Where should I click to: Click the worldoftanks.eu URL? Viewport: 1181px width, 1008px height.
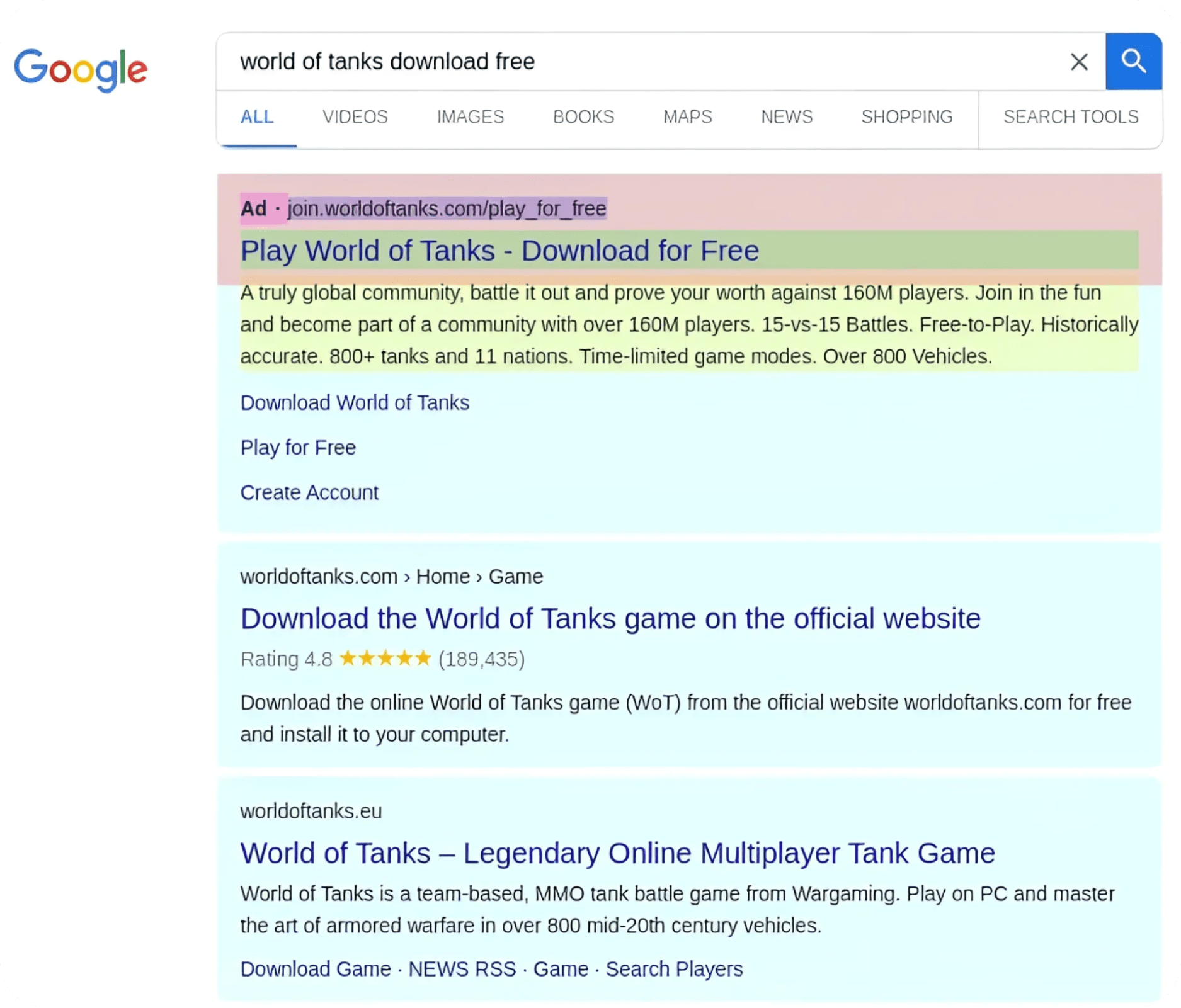(x=311, y=812)
